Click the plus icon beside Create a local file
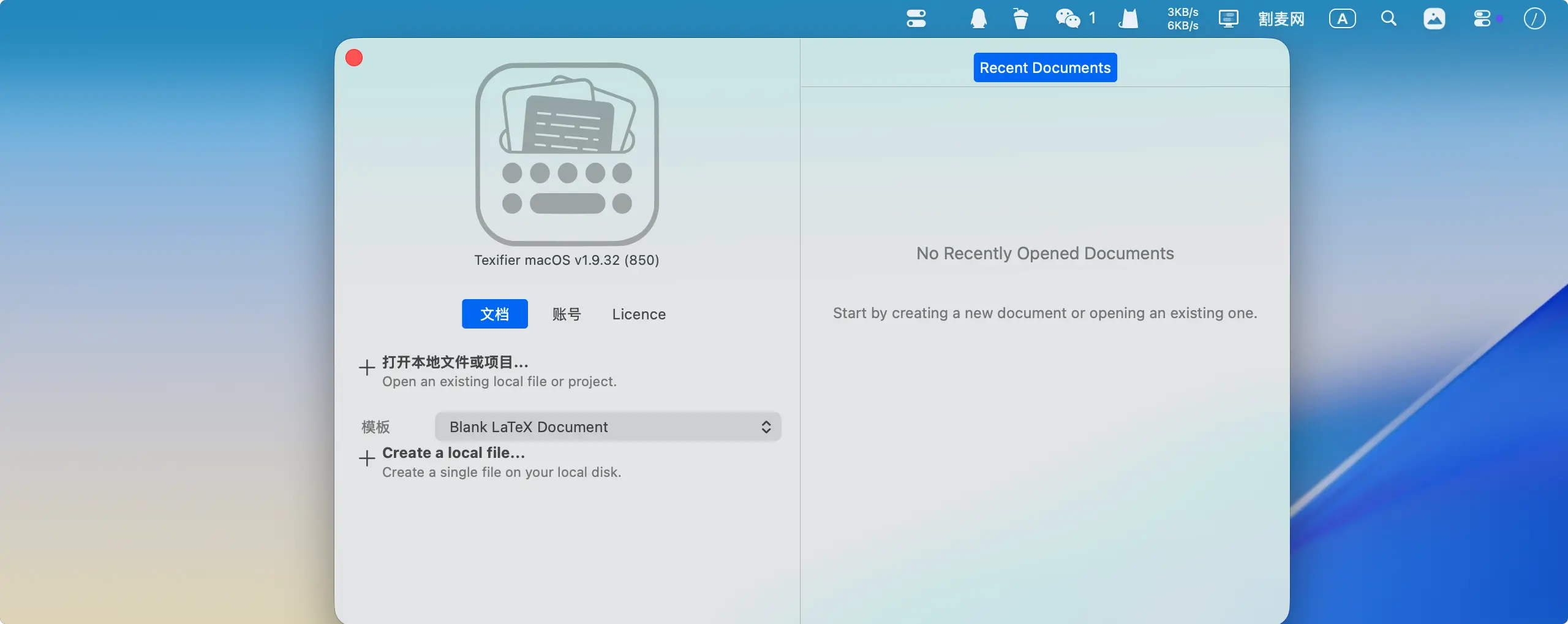The image size is (1568, 624). pyautogui.click(x=367, y=458)
